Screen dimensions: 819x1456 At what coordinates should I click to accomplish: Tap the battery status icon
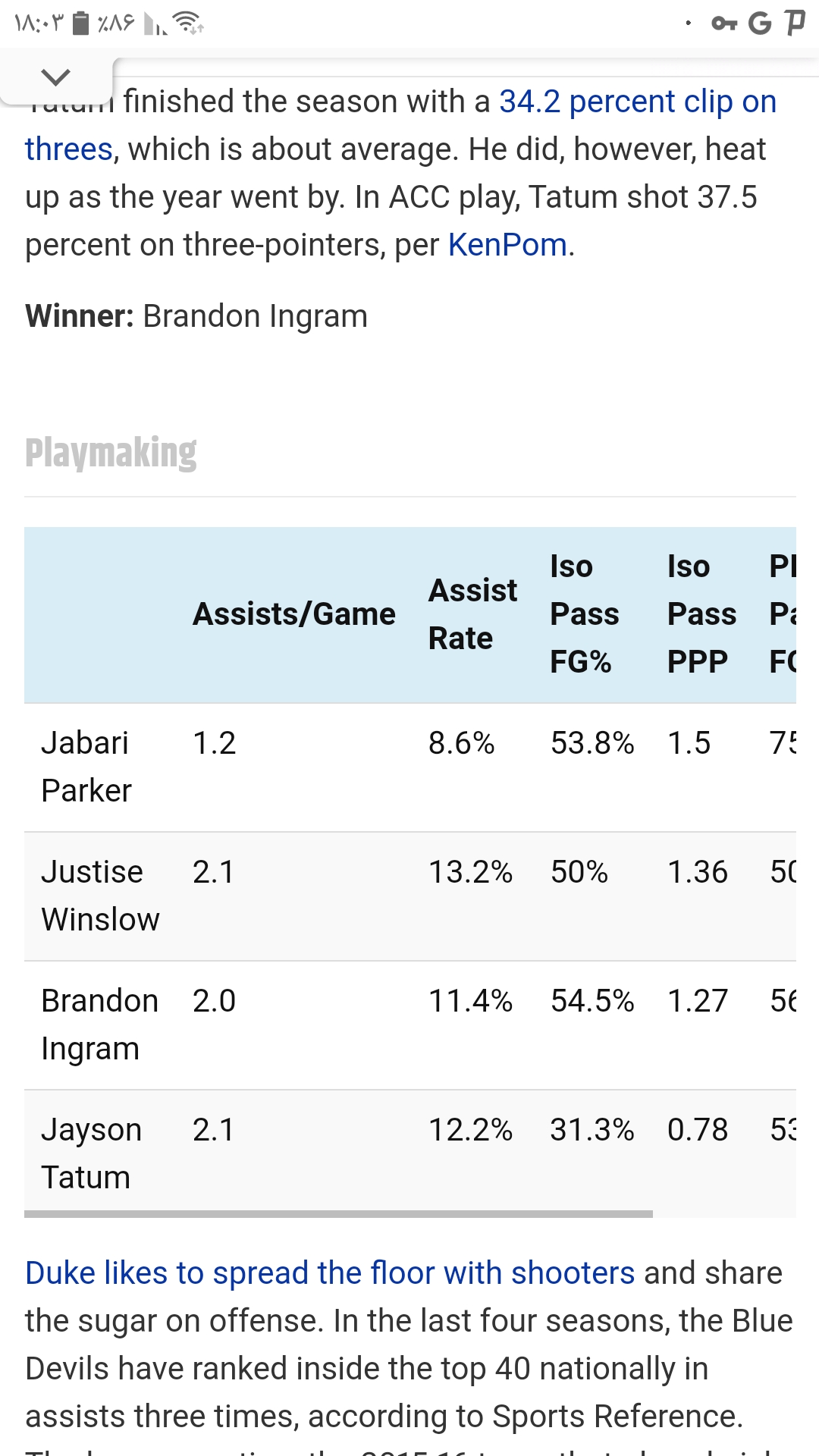80,24
